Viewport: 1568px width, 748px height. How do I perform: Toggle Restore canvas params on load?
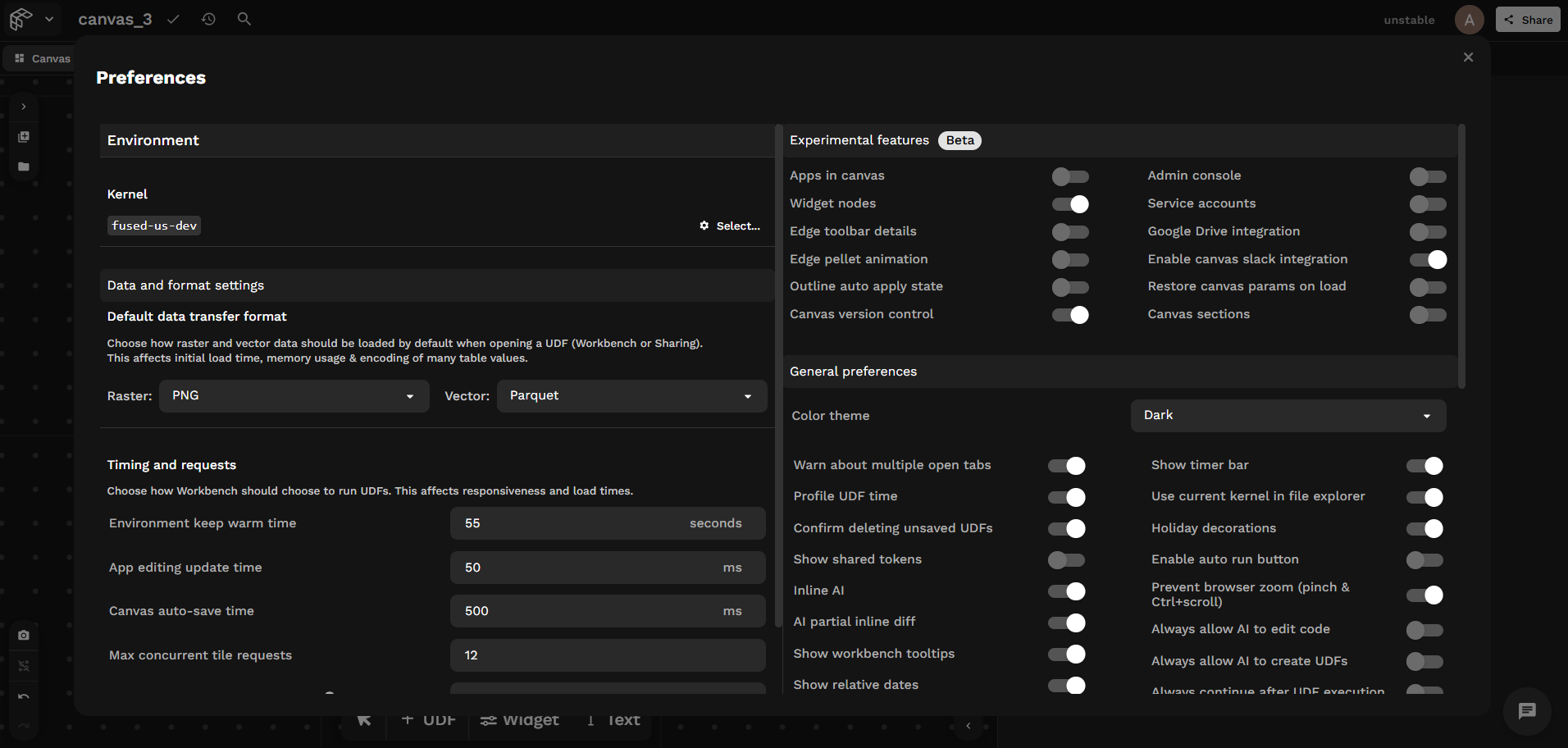coord(1428,287)
